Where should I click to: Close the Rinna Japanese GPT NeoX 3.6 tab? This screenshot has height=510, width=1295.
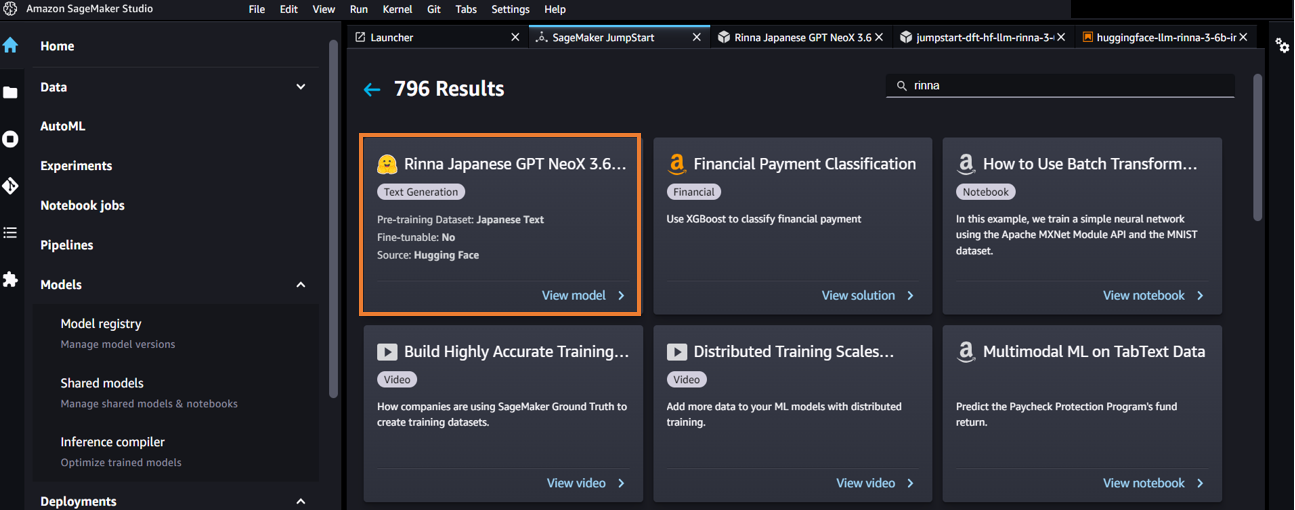[x=878, y=37]
